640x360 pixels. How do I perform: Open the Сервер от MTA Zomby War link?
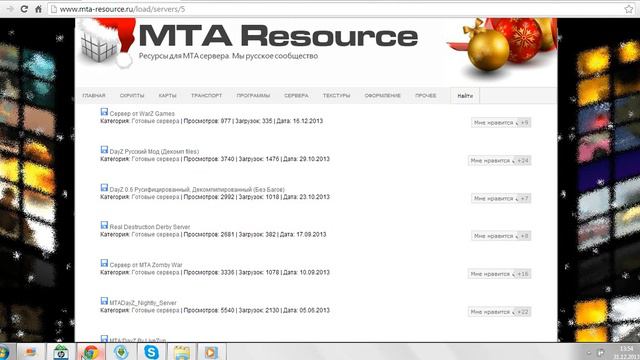(146, 265)
